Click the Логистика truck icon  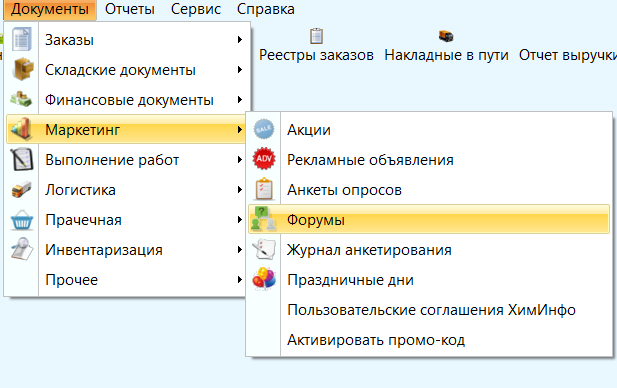click(x=21, y=190)
